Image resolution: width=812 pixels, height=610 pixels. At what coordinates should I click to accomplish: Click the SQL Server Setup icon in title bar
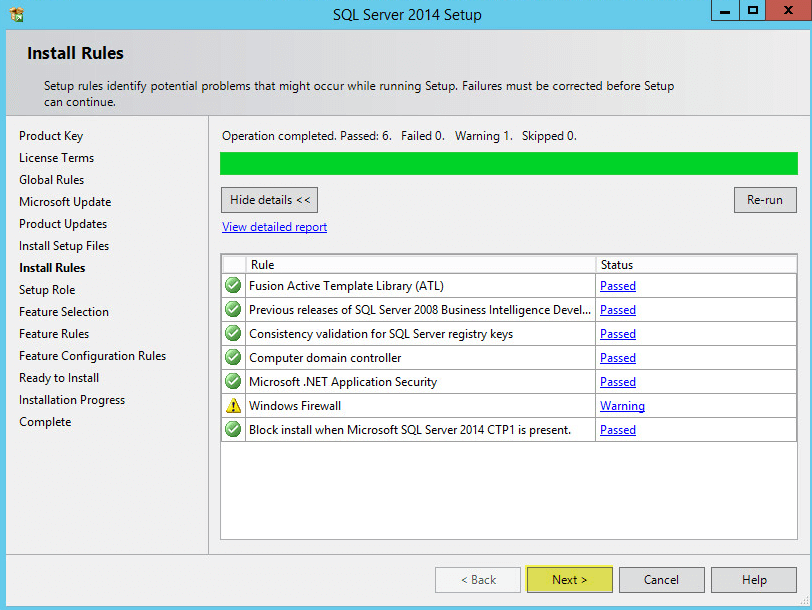[14, 12]
